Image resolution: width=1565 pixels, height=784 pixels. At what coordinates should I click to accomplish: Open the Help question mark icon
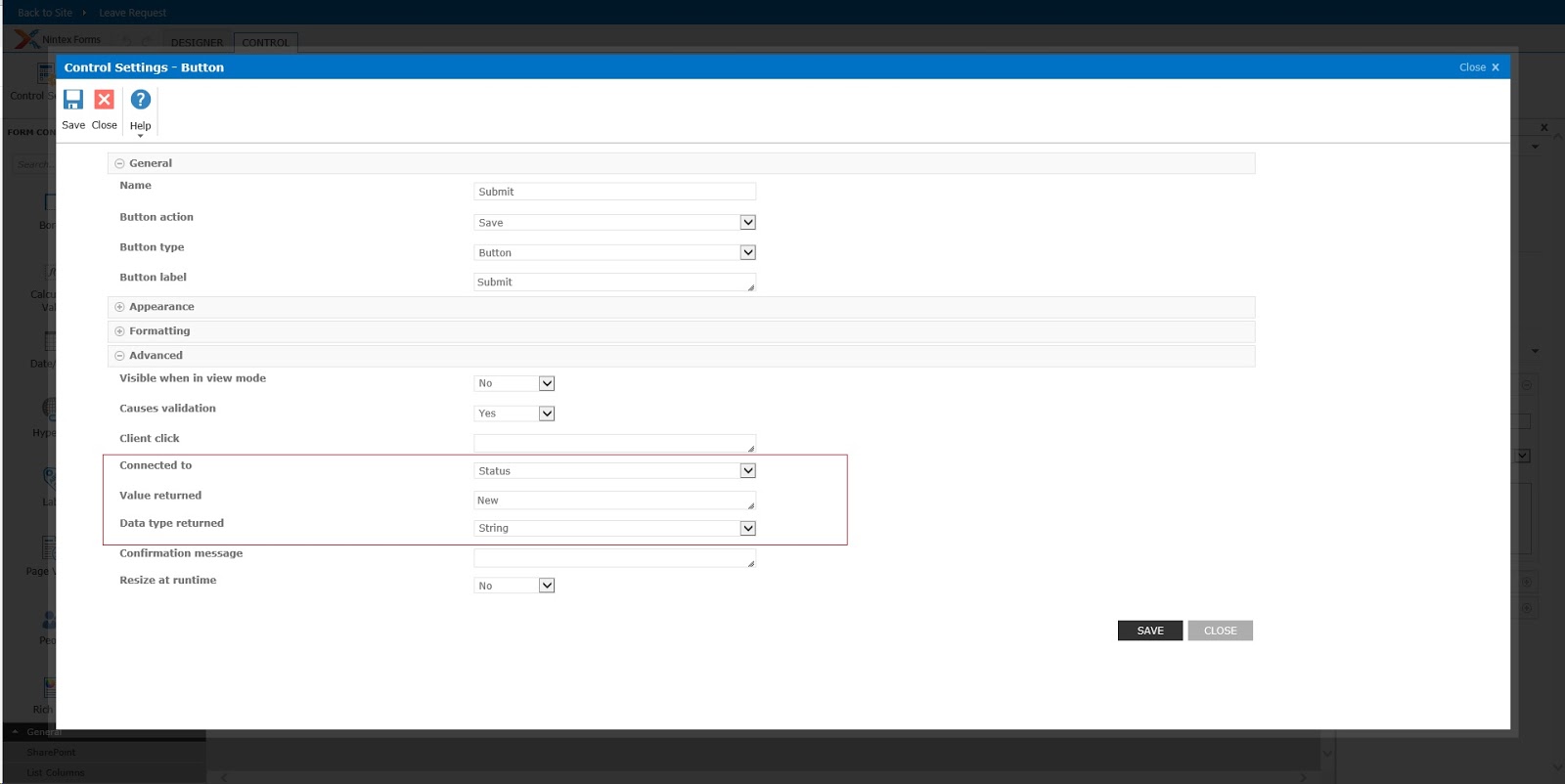141,100
